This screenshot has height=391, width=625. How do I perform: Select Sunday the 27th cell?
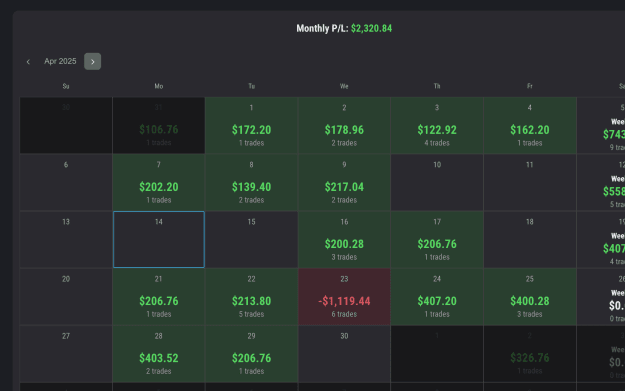[x=66, y=354]
